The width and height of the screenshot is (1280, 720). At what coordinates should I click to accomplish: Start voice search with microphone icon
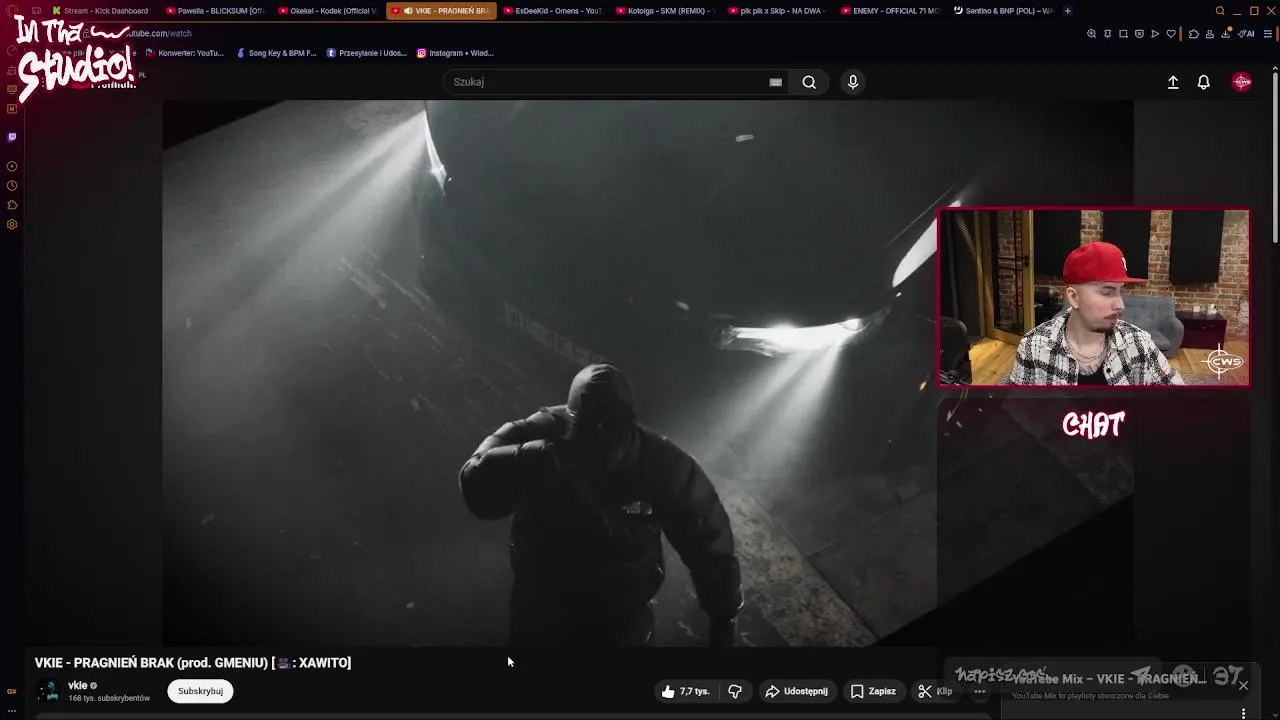(853, 82)
